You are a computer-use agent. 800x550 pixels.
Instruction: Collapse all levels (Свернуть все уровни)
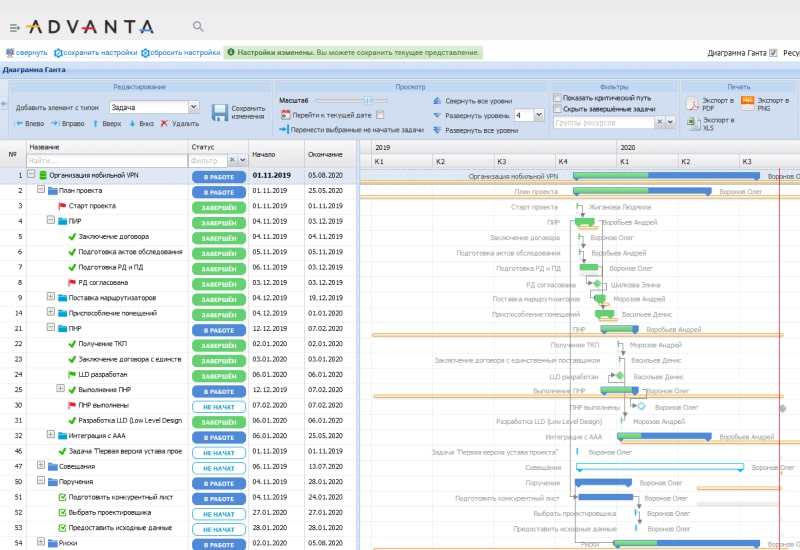pyautogui.click(x=437, y=101)
